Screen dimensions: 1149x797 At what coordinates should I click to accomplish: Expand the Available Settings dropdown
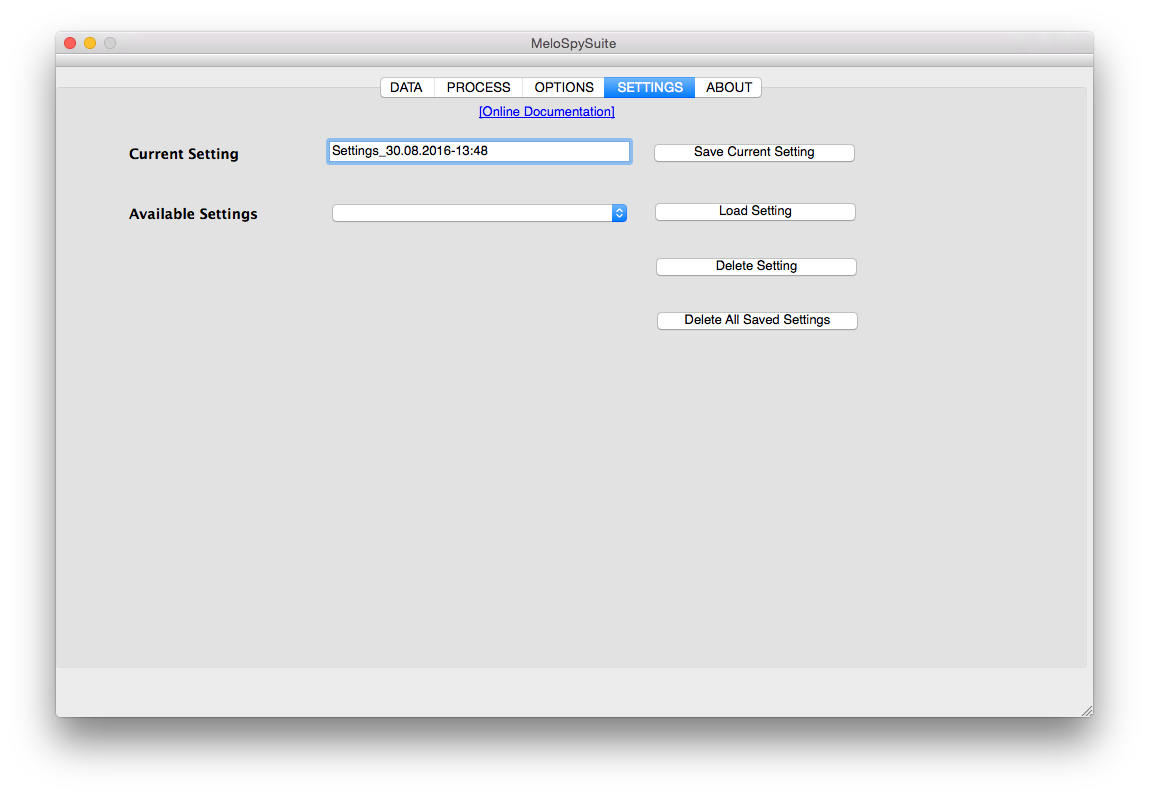479,212
